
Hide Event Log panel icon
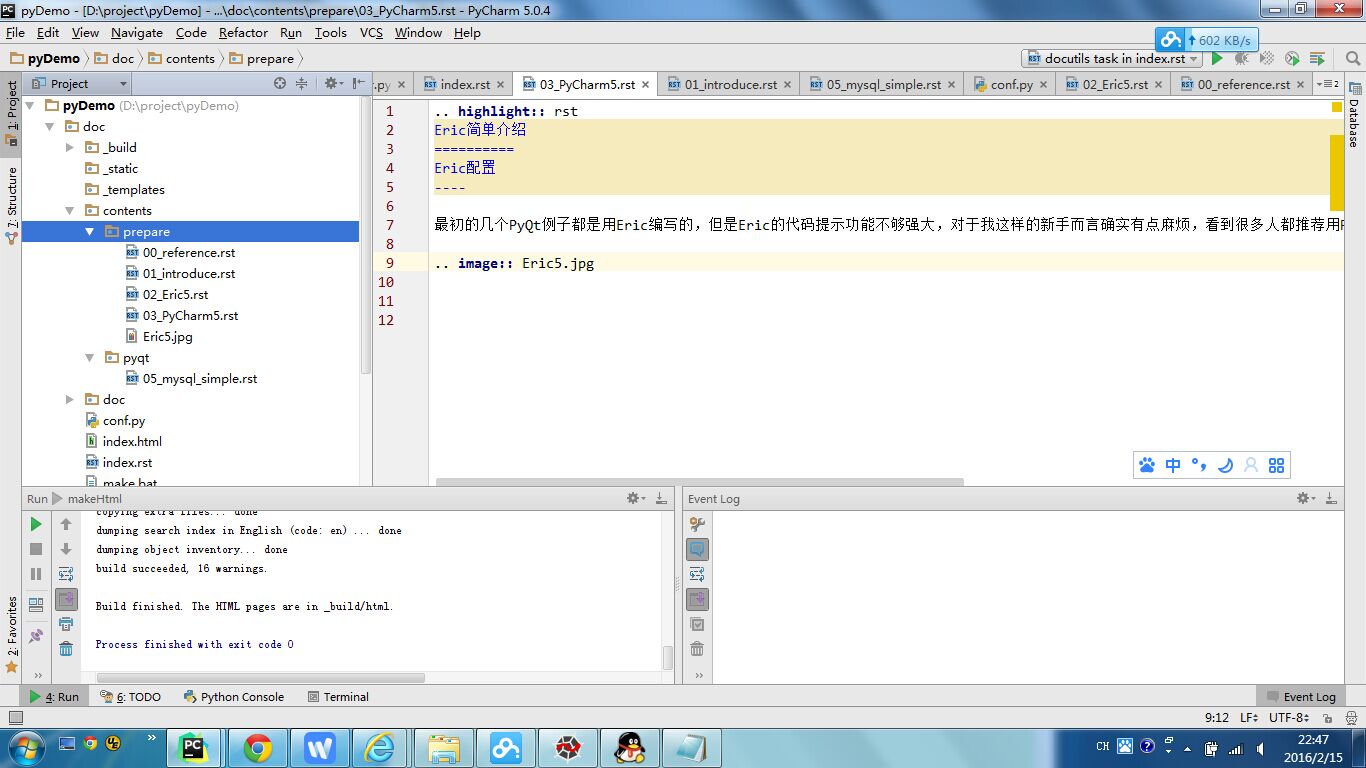pos(1331,498)
